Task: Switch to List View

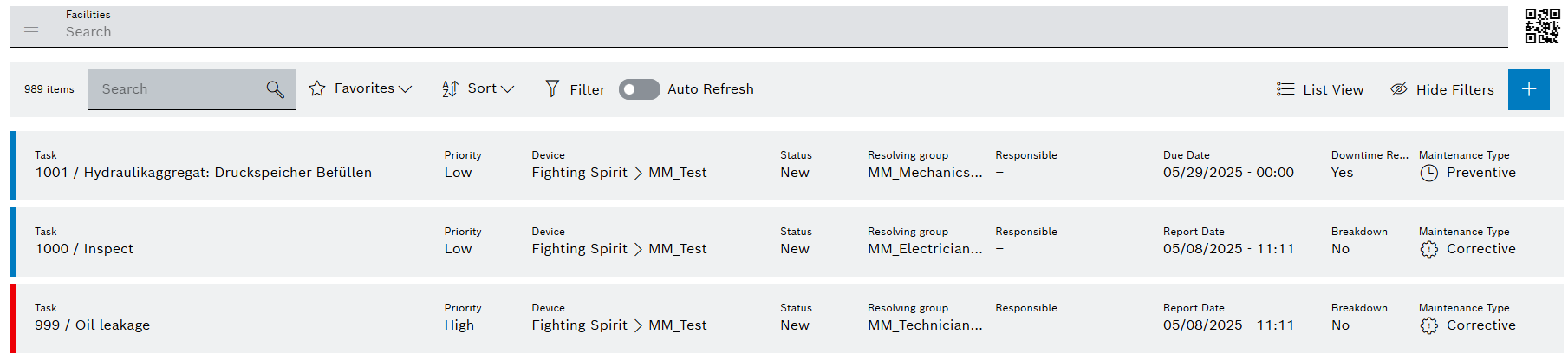Action: [x=1333, y=90]
